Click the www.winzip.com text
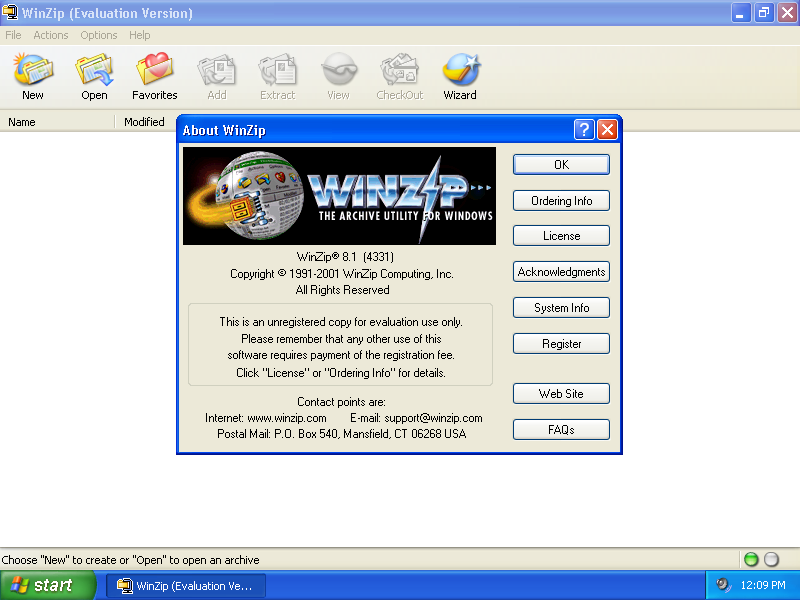The height and width of the screenshot is (600, 800). point(287,418)
